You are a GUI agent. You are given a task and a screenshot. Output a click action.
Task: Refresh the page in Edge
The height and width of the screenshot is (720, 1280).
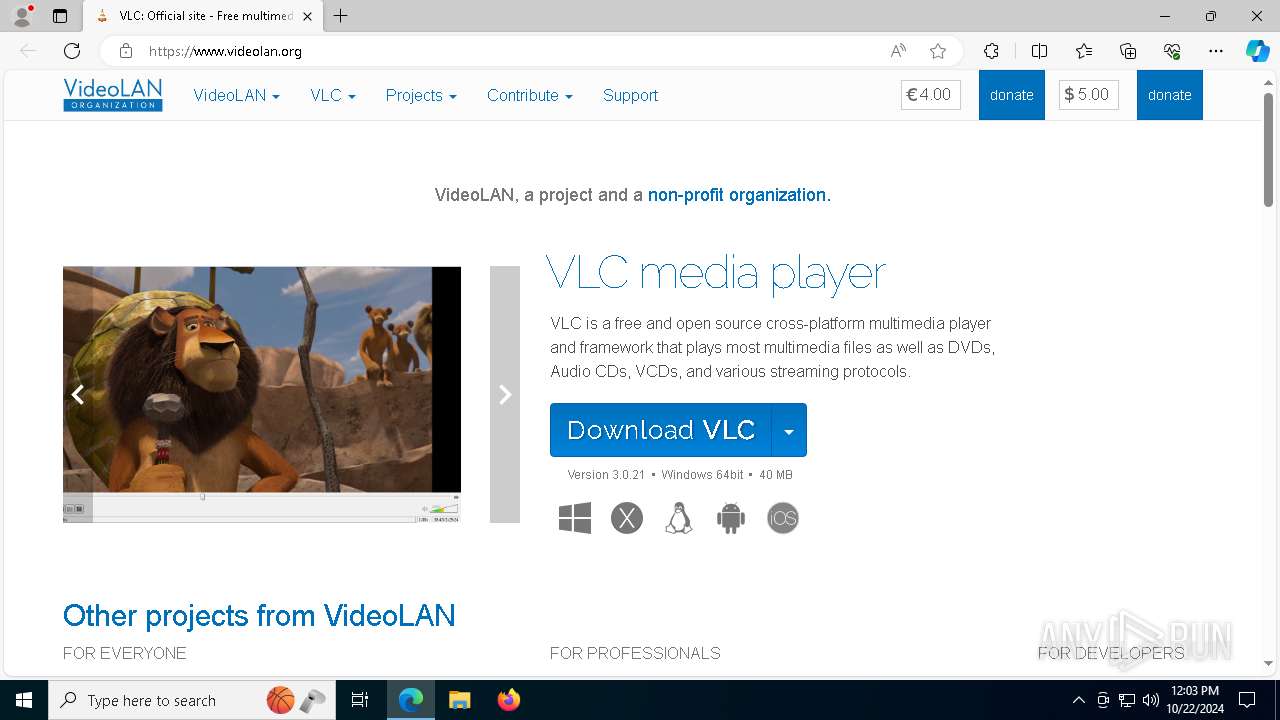(72, 51)
